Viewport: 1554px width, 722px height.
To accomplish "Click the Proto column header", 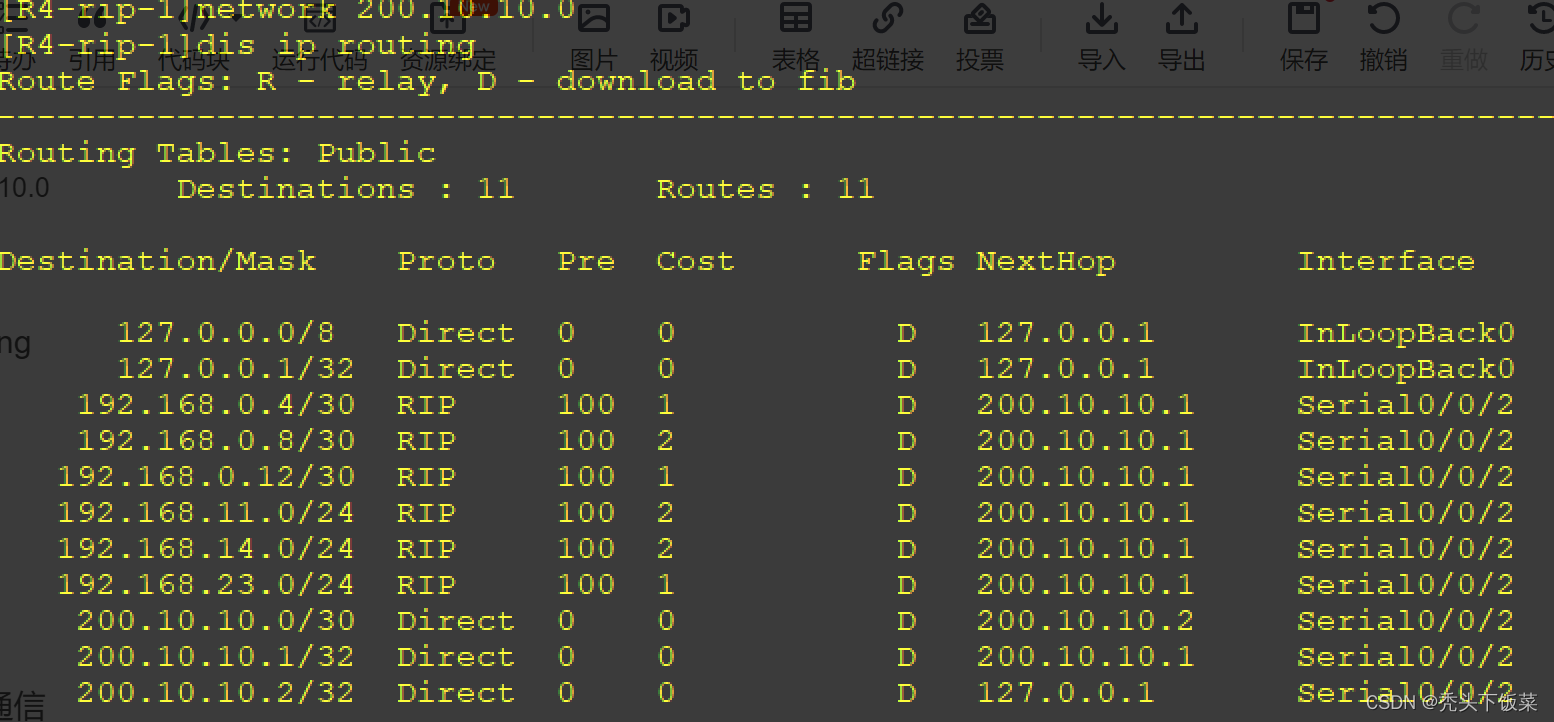I will coord(446,262).
